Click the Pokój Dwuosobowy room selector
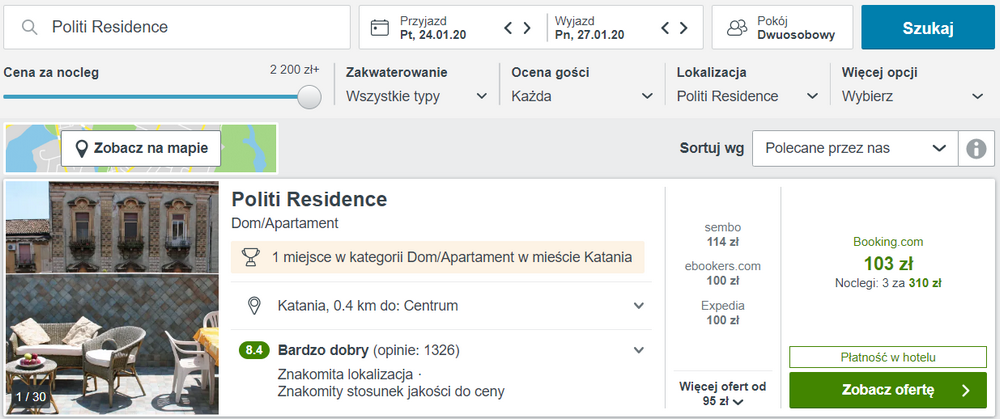Image resolution: width=1000 pixels, height=419 pixels. [783, 27]
